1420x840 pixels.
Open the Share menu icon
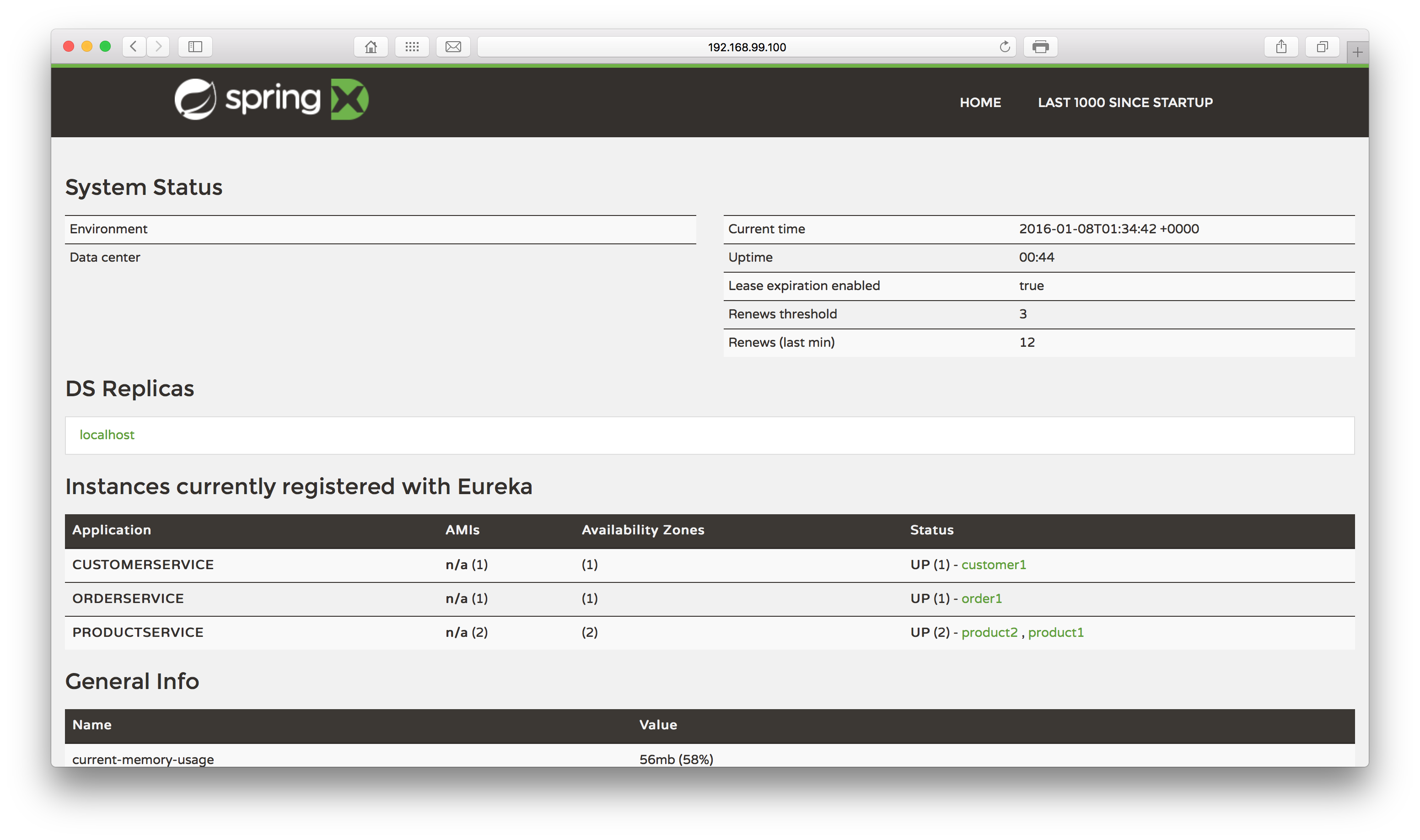point(1281,46)
